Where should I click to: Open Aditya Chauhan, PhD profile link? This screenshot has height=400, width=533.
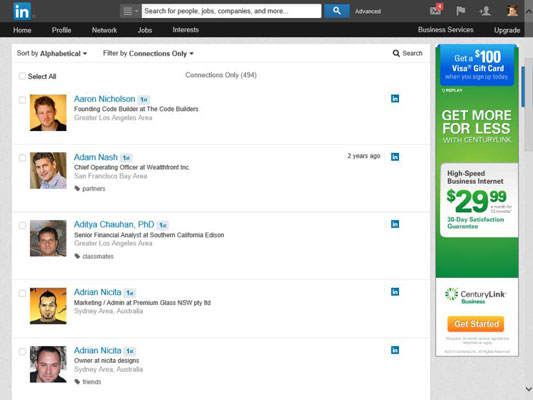coord(114,224)
